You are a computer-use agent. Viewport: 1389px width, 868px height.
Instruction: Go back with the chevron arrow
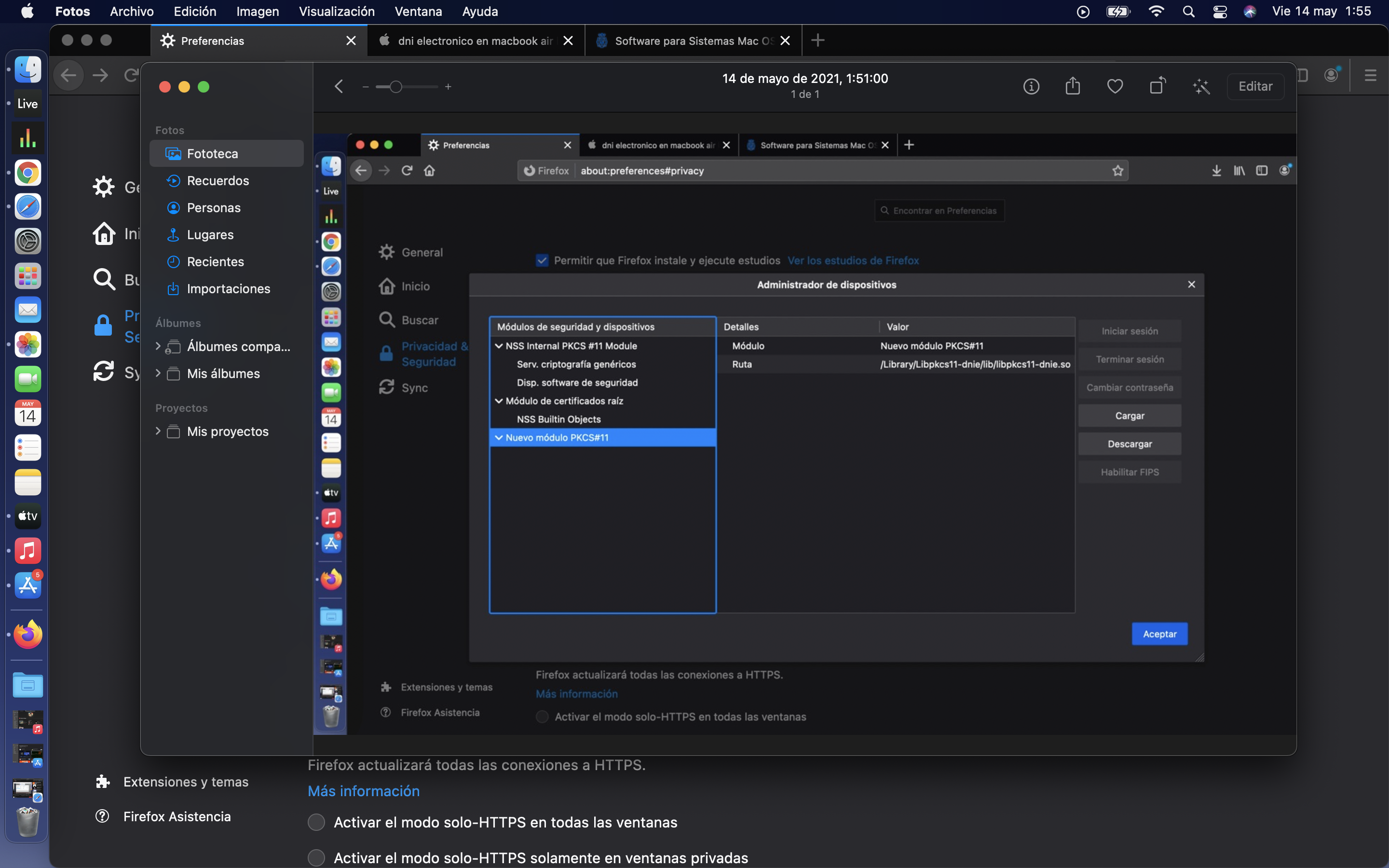[x=339, y=87]
